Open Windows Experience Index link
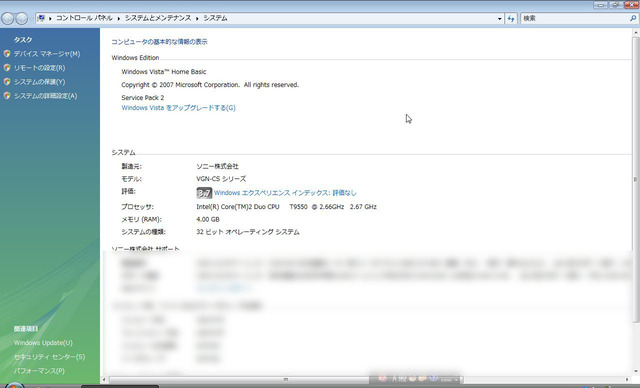This screenshot has height=388, width=640. [x=285, y=193]
